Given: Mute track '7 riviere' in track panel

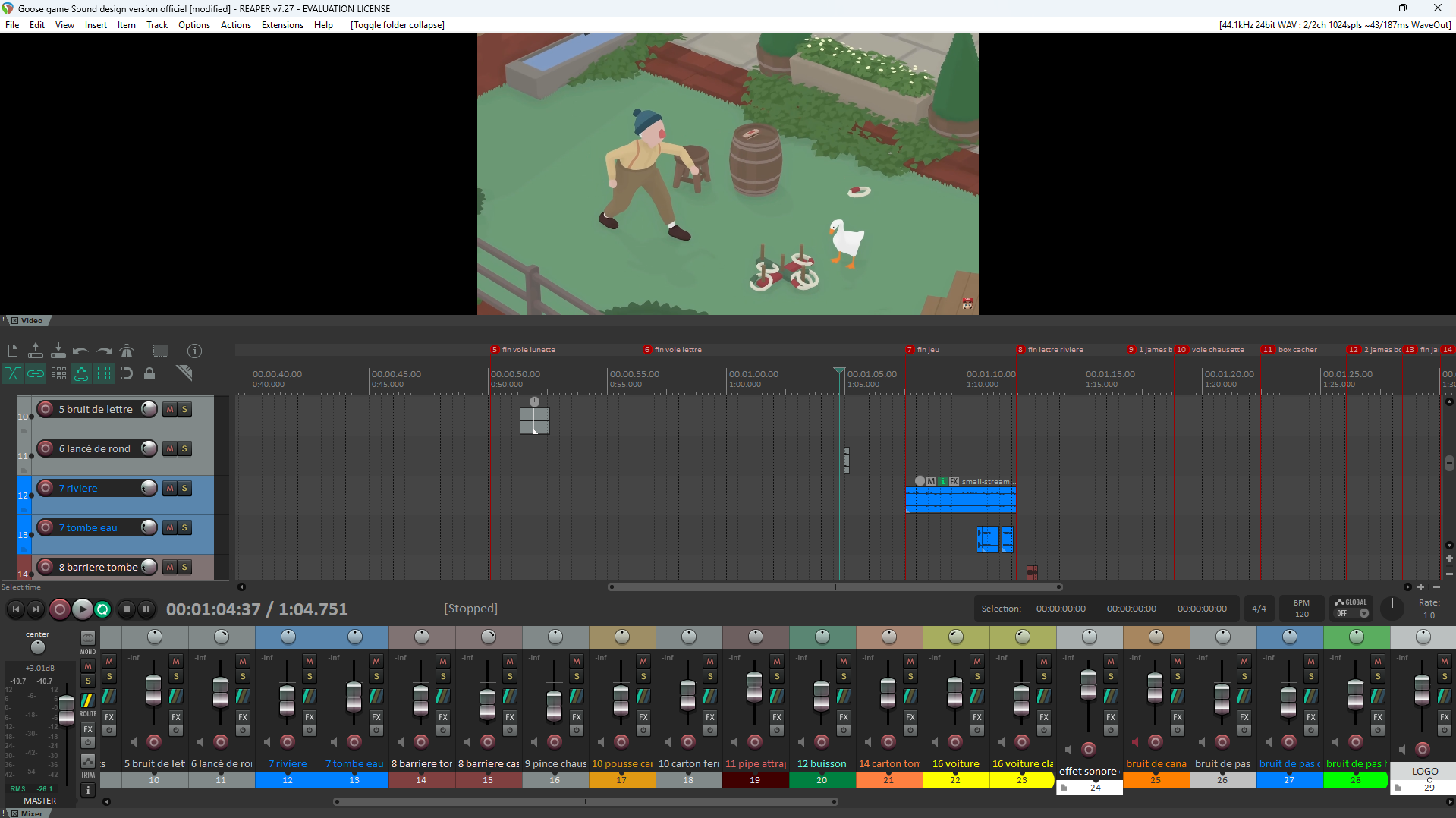Looking at the screenshot, I should (170, 489).
